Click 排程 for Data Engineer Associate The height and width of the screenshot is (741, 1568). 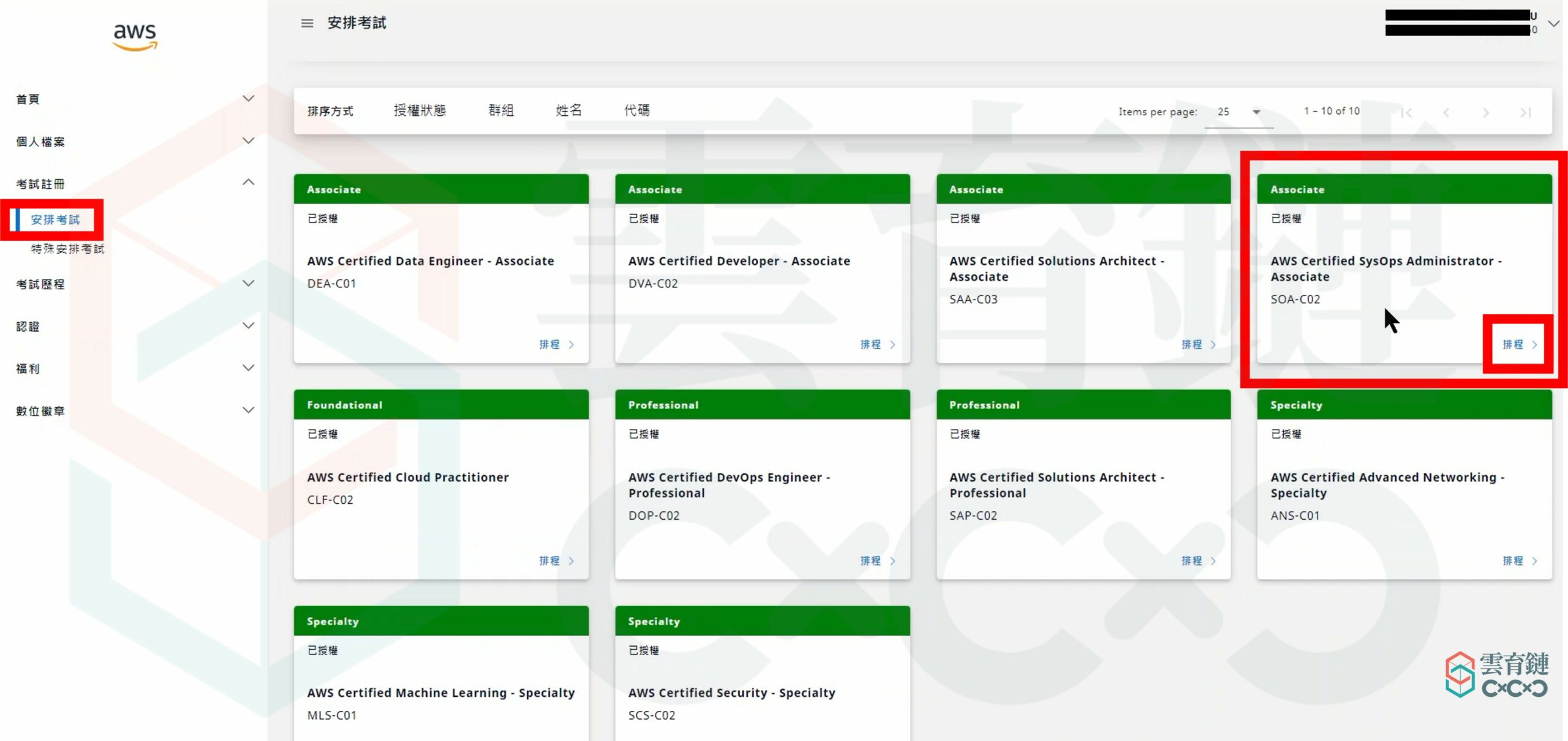click(557, 345)
